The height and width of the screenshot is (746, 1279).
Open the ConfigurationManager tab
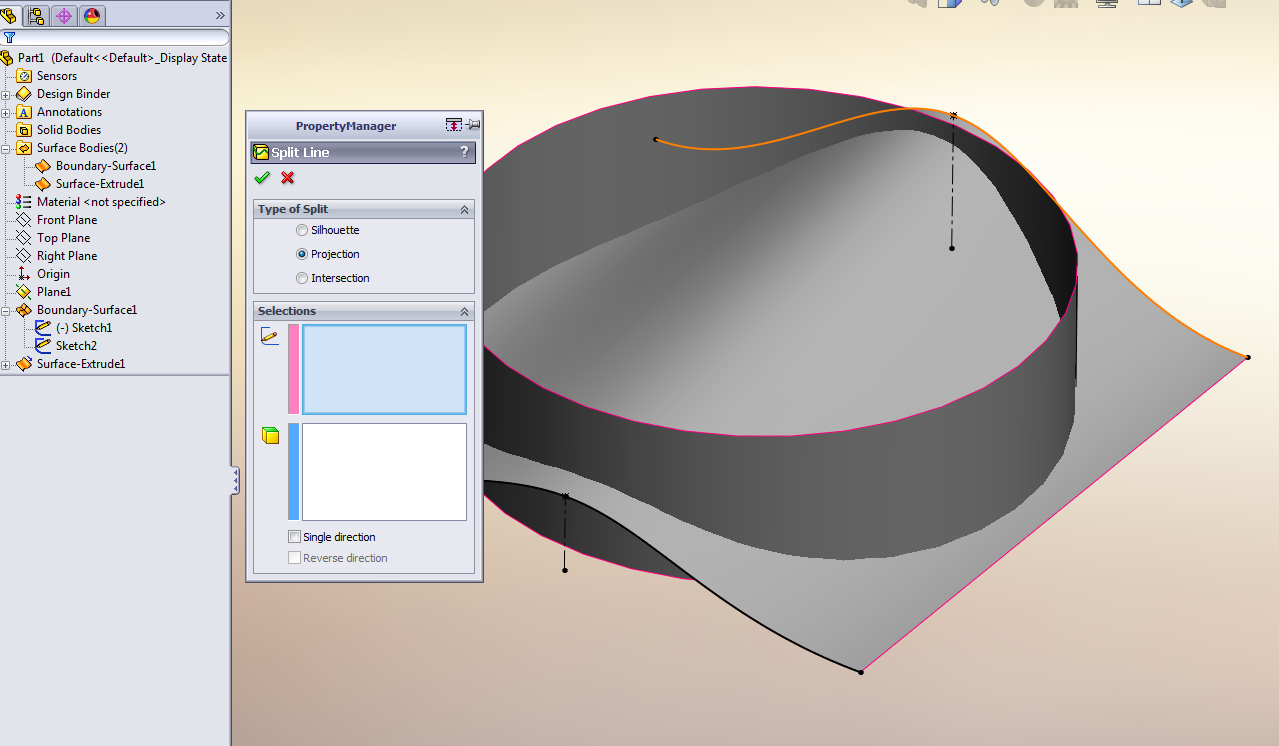64,15
